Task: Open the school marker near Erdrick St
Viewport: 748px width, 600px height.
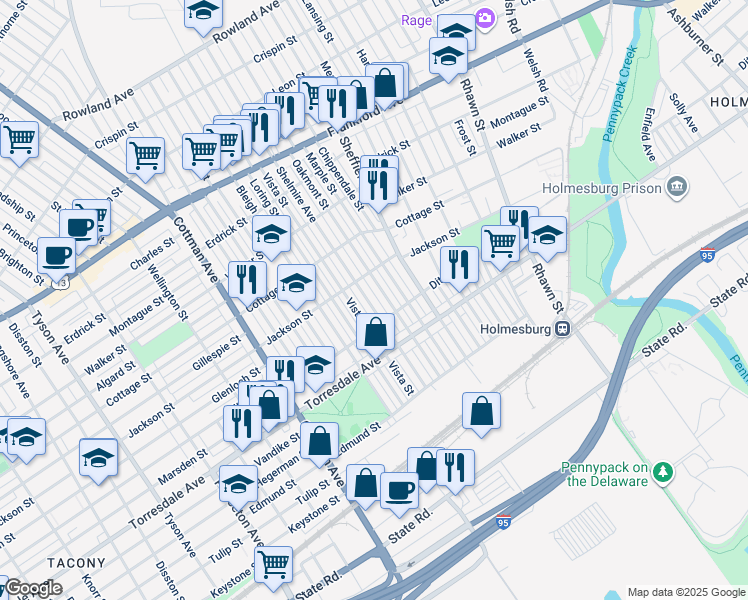Action: 271,234
